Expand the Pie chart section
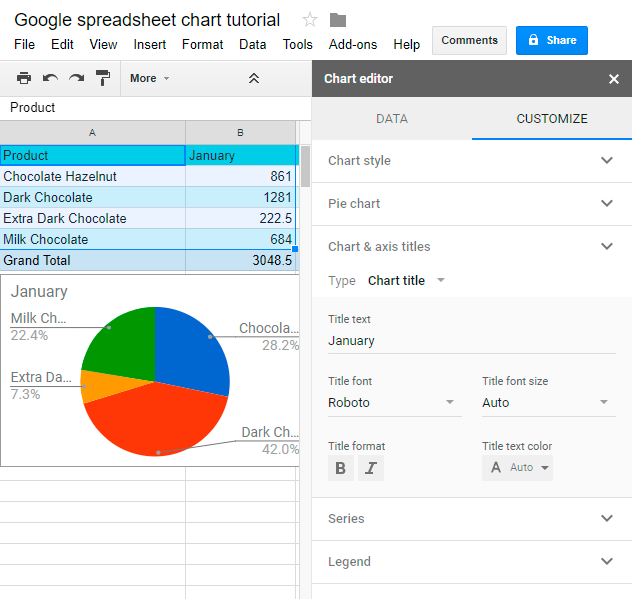Image resolution: width=632 pixels, height=599 pixels. (472, 204)
